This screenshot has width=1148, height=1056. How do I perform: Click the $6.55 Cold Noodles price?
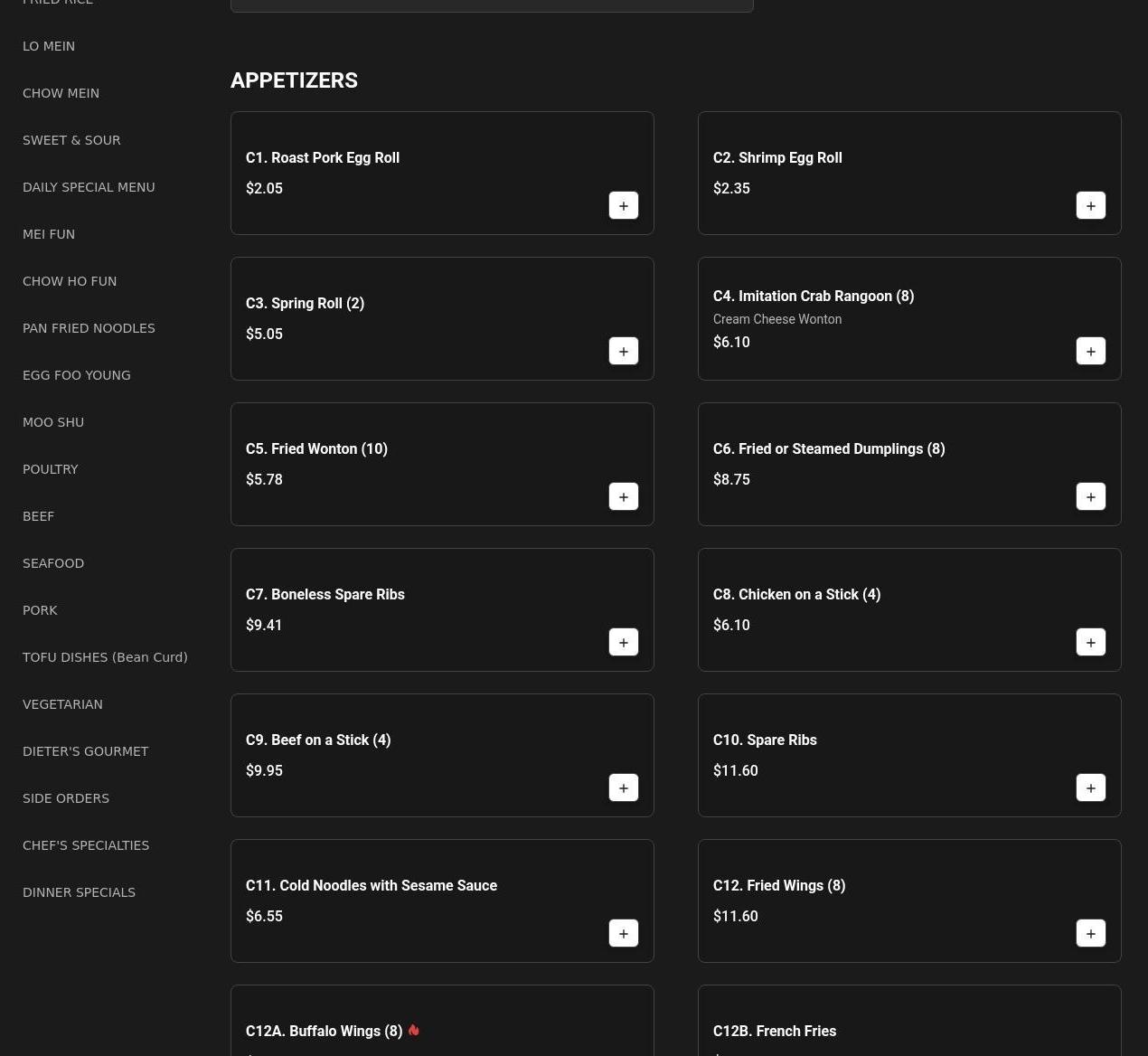point(264,916)
